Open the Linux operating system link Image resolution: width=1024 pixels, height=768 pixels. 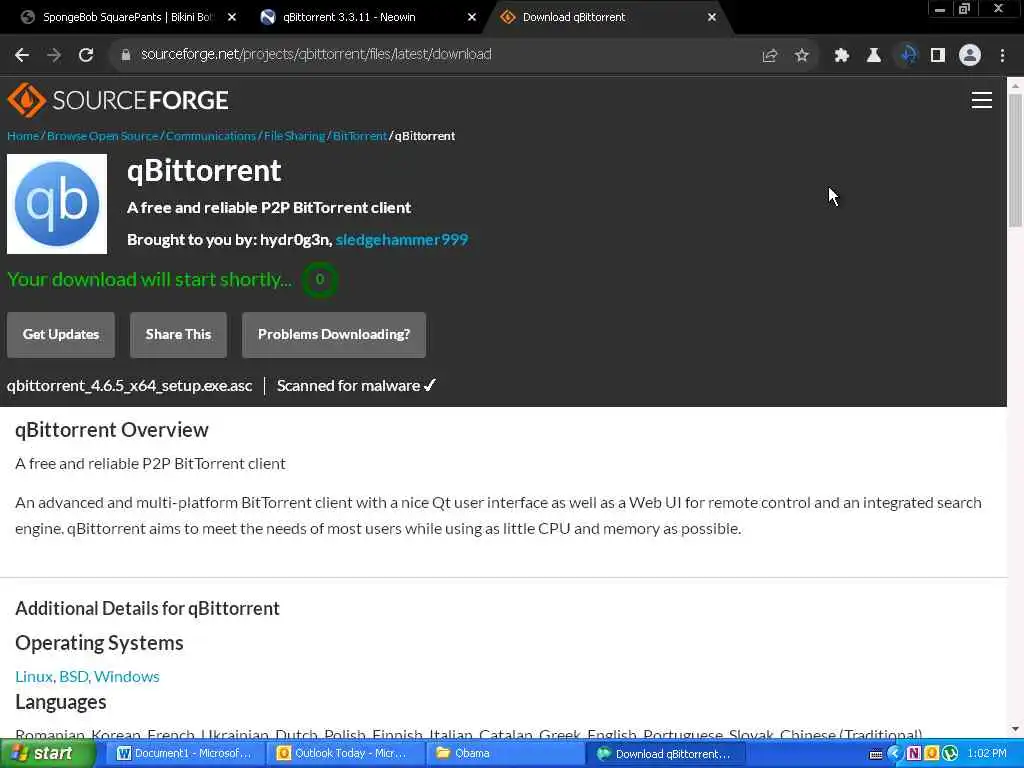coord(34,677)
